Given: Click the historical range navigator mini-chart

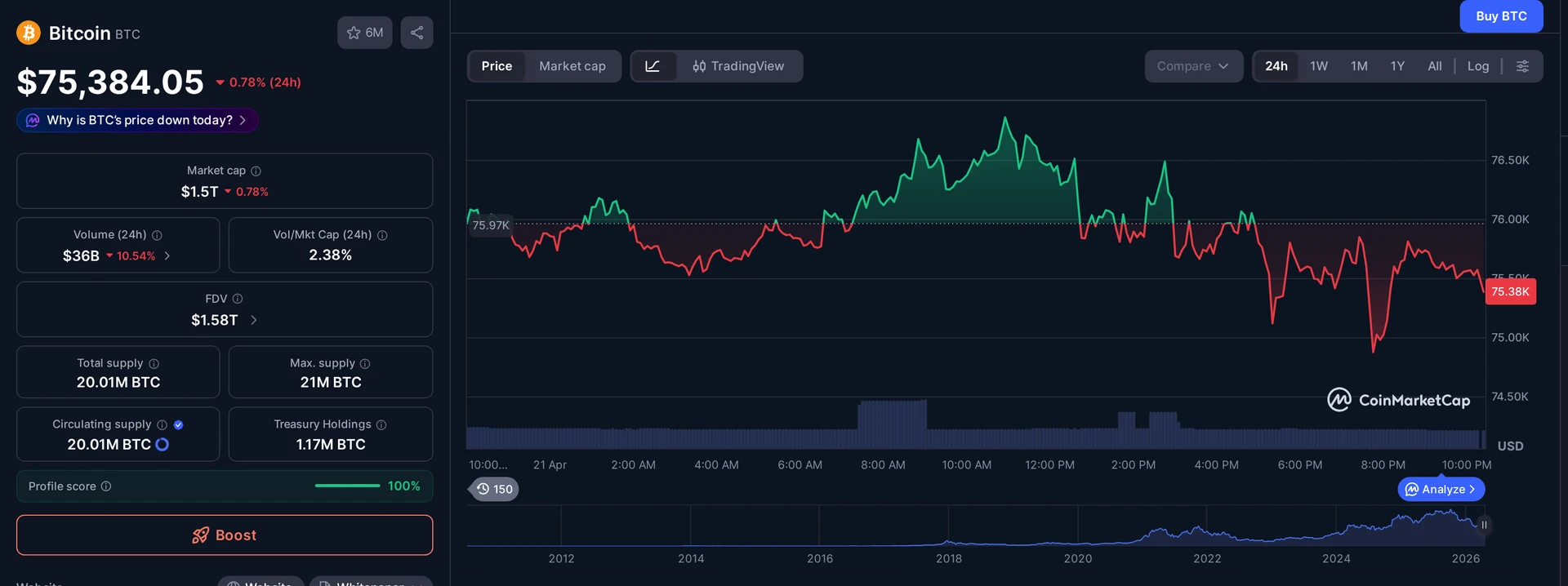Looking at the screenshot, I should tap(976, 526).
